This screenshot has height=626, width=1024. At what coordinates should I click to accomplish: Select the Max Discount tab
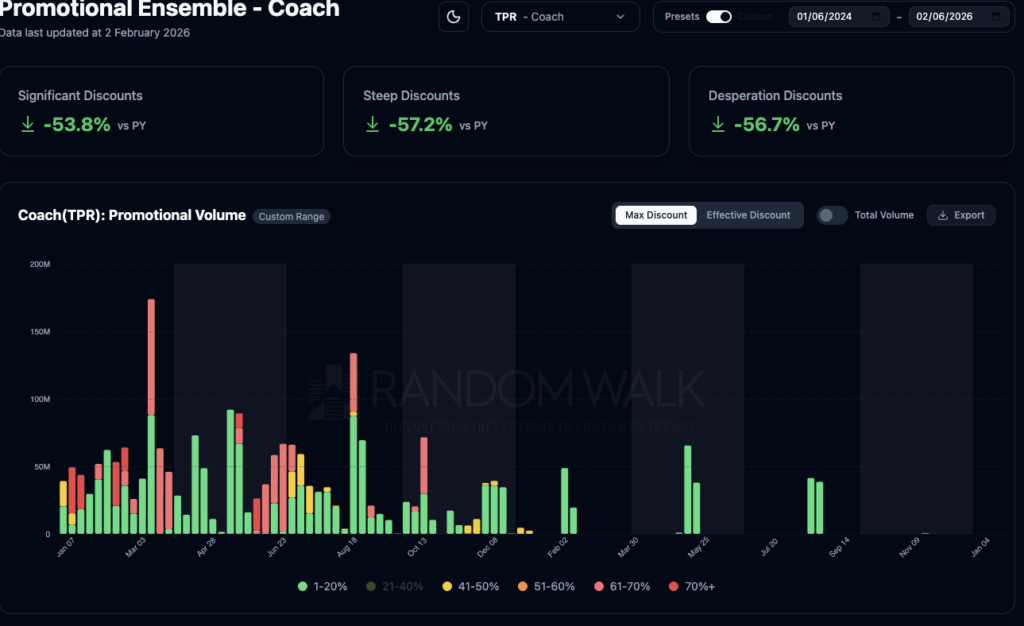pyautogui.click(x=656, y=215)
